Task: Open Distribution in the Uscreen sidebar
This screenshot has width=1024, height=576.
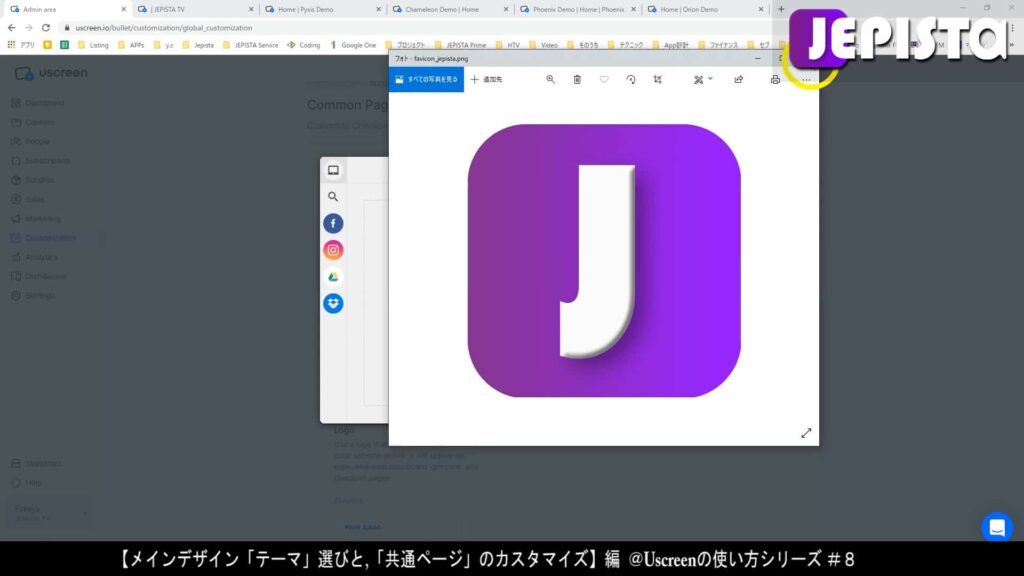Action: coord(39,276)
